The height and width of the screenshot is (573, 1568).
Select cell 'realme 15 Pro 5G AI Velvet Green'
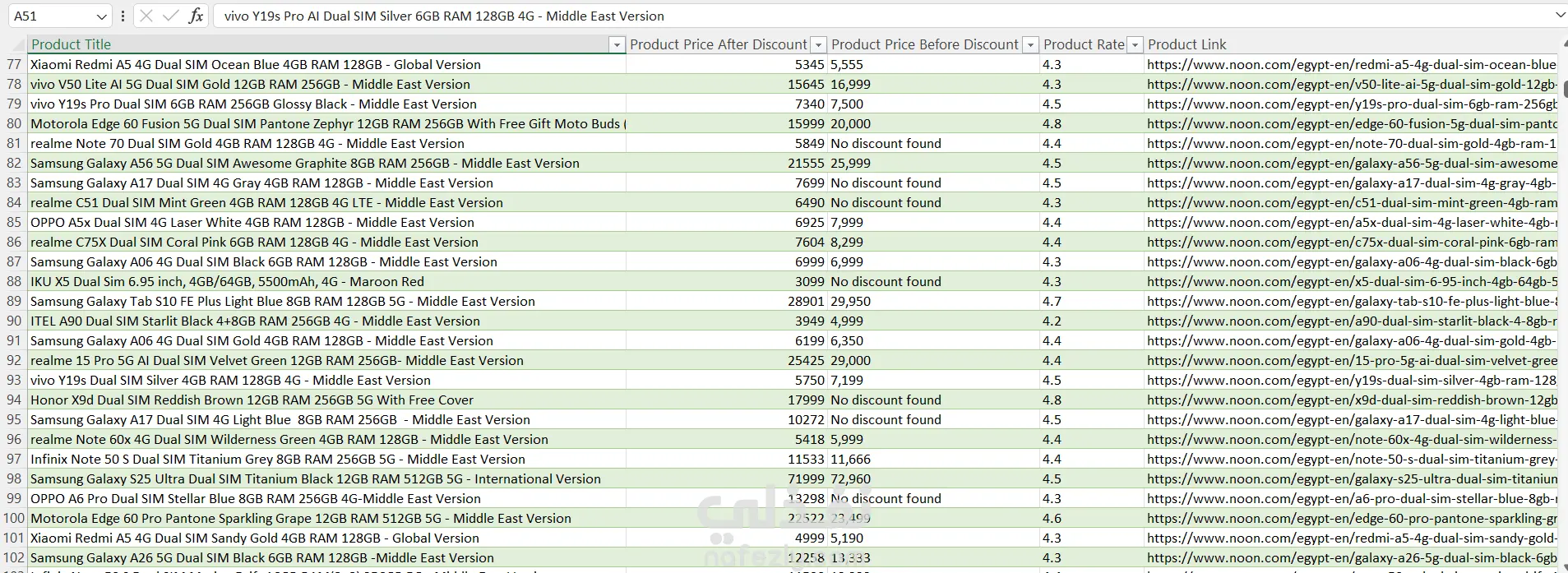click(327, 360)
